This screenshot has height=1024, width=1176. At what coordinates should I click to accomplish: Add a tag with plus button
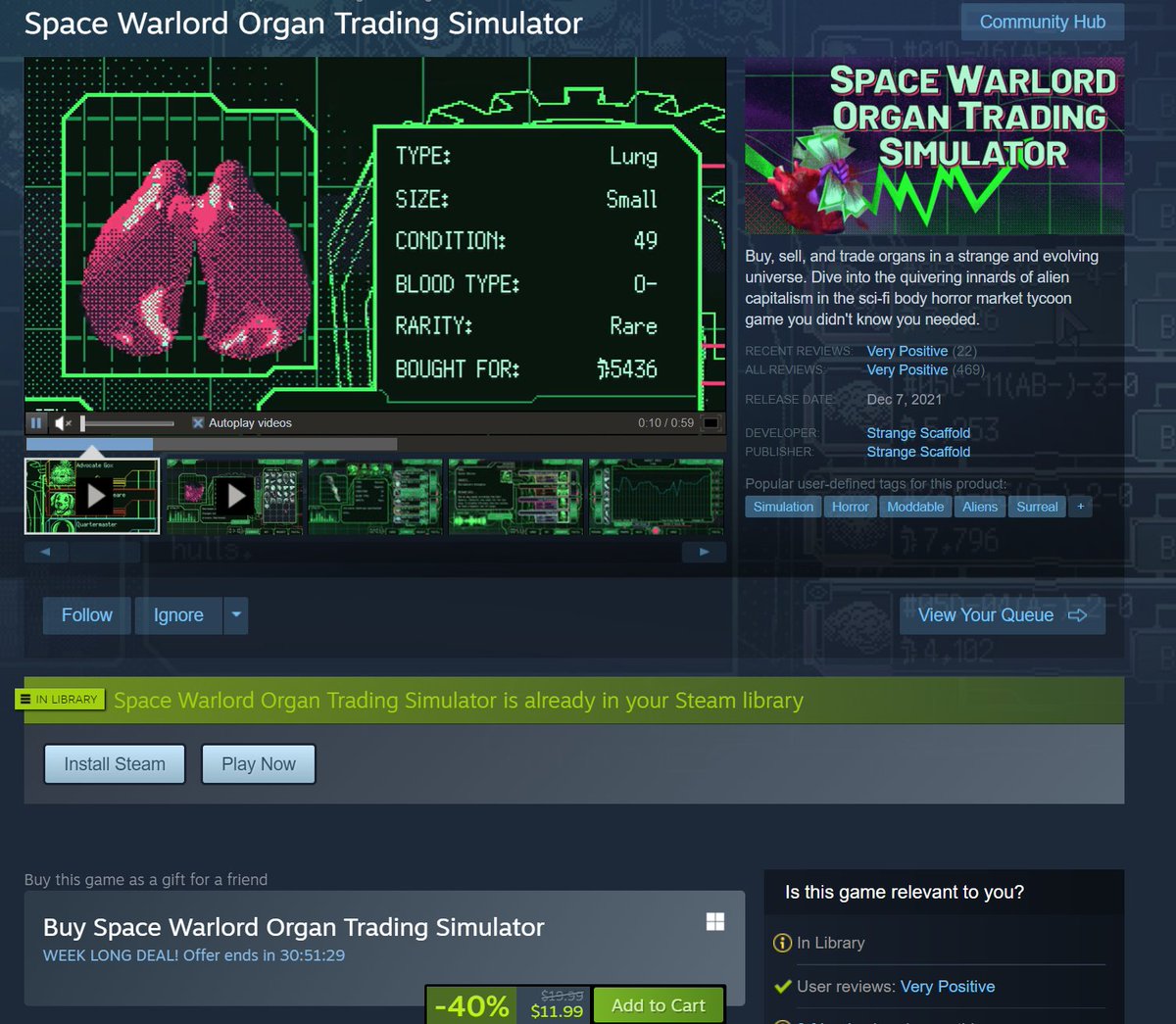(1080, 507)
